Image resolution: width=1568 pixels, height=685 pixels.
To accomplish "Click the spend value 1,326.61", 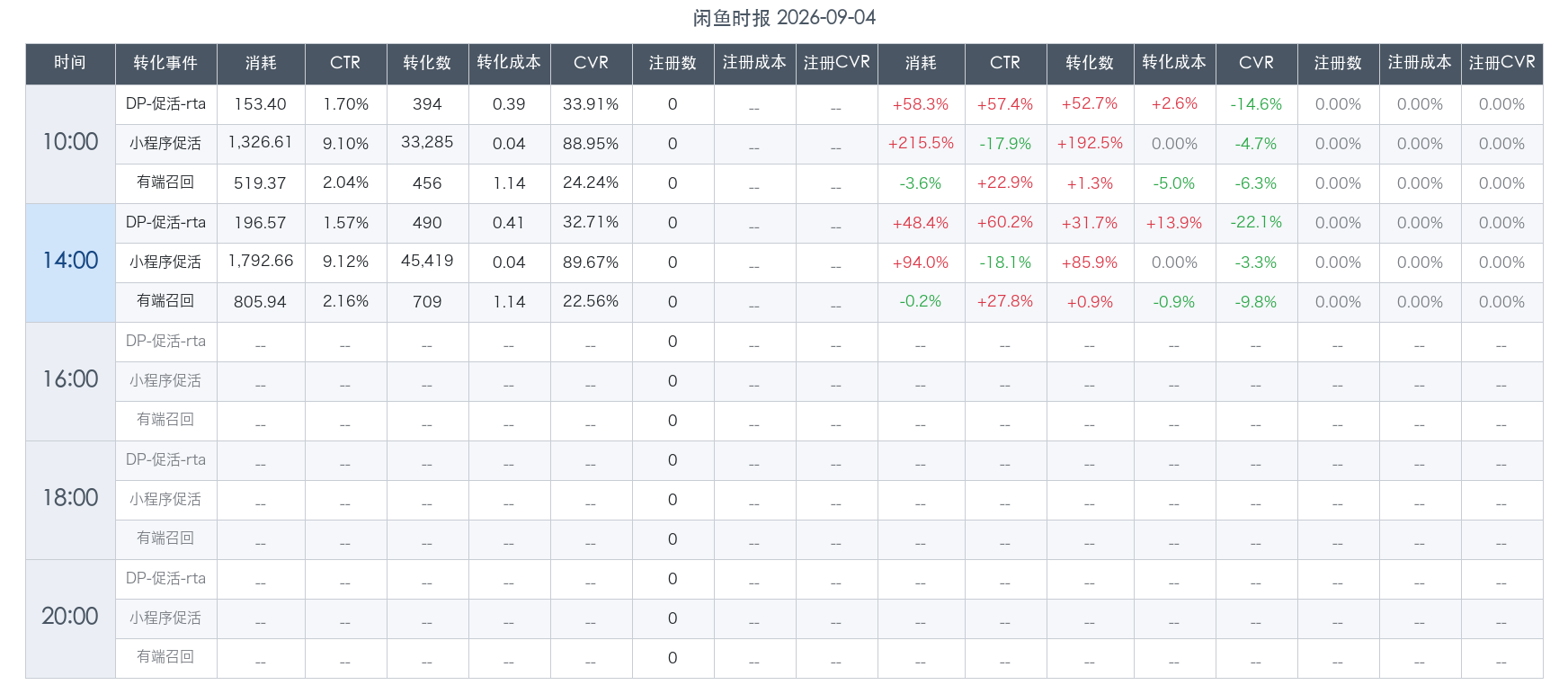I will (x=261, y=143).
